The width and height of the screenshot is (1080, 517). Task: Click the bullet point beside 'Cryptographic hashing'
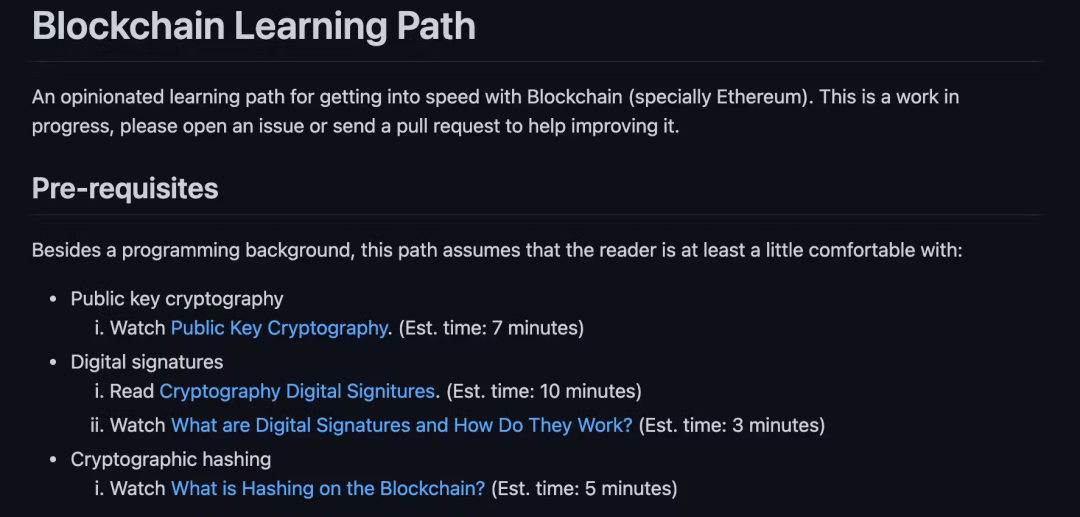[x=54, y=461]
